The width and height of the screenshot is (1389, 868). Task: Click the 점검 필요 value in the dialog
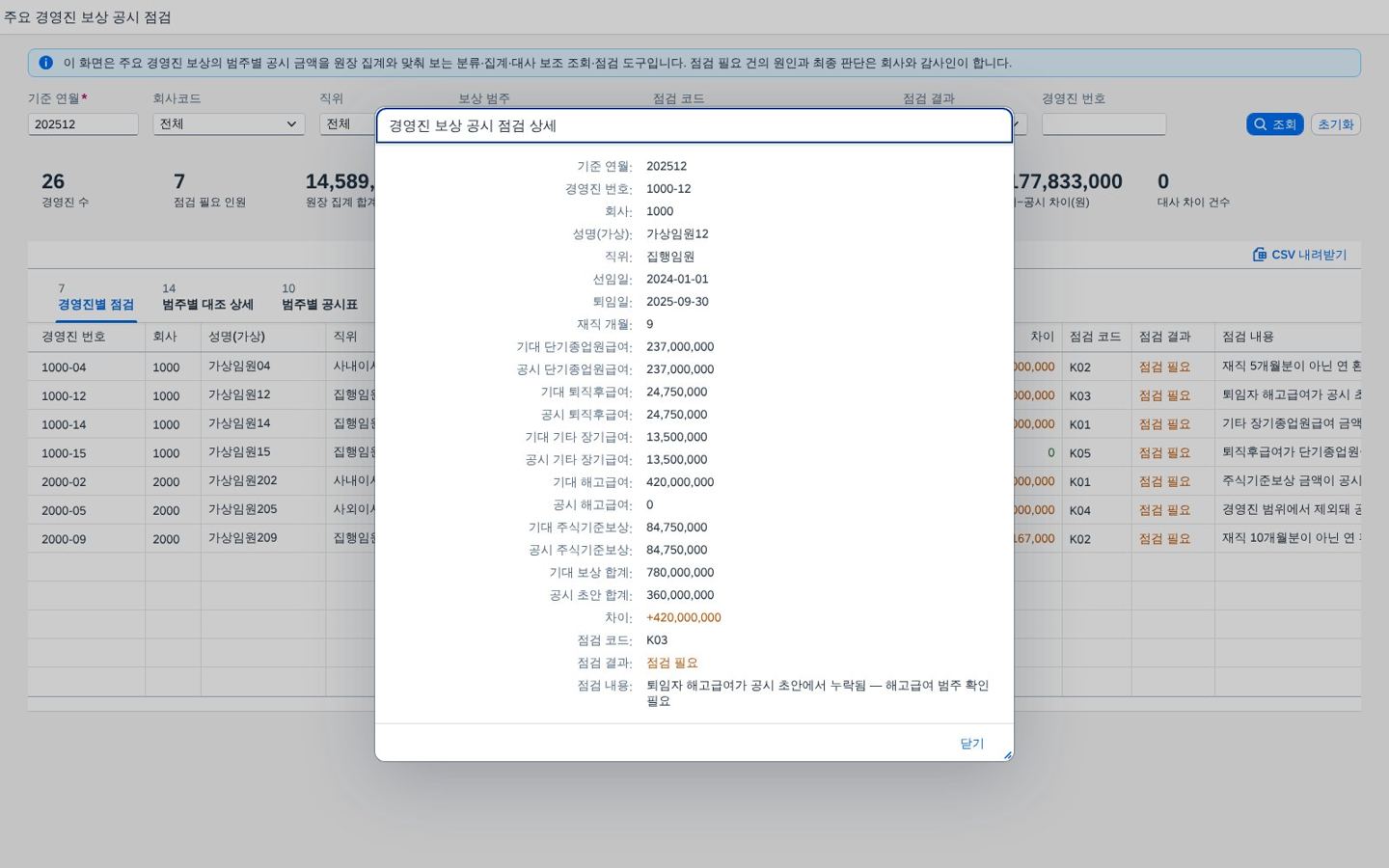point(672,663)
